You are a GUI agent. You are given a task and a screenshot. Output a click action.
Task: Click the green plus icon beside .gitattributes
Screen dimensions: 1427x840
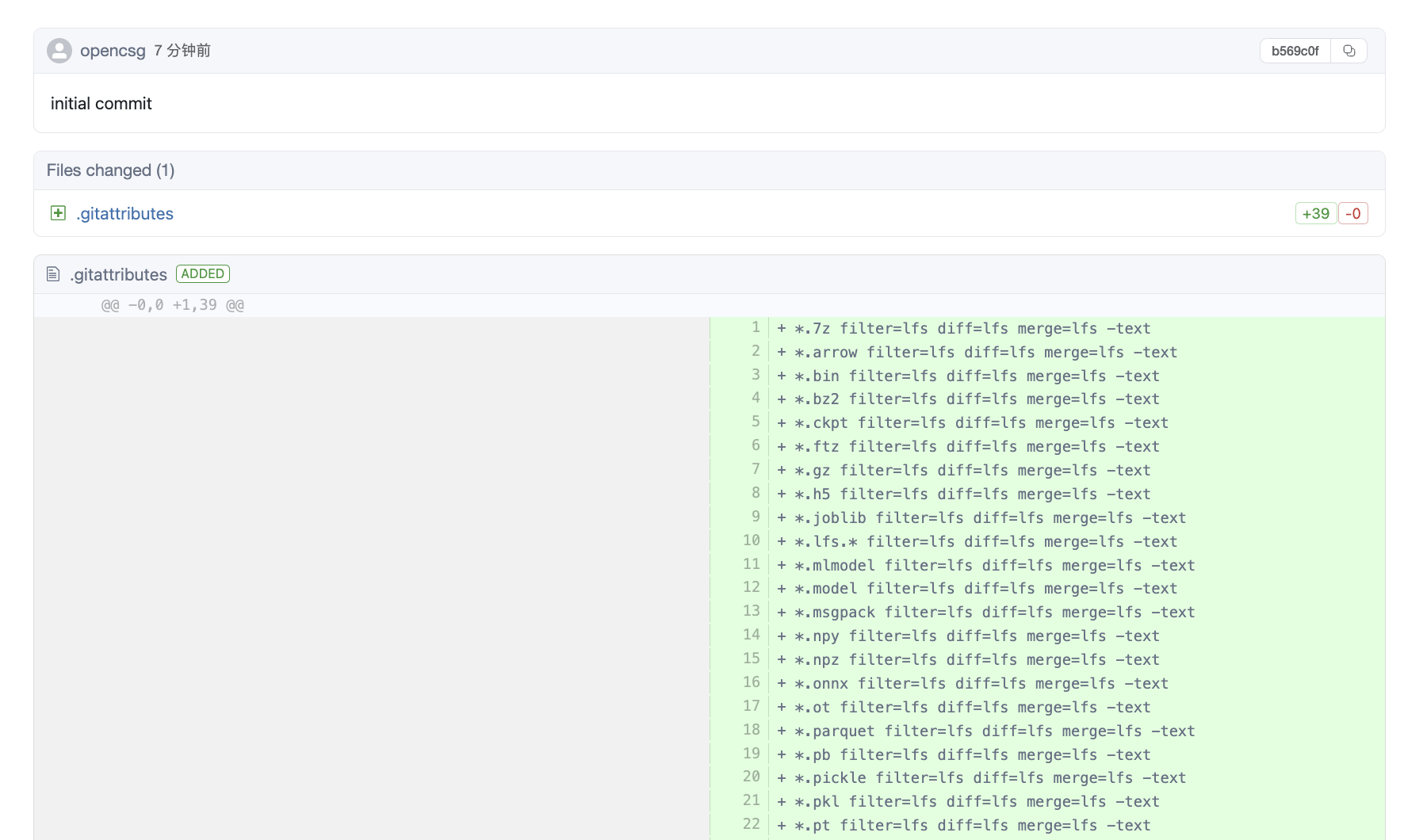58,213
